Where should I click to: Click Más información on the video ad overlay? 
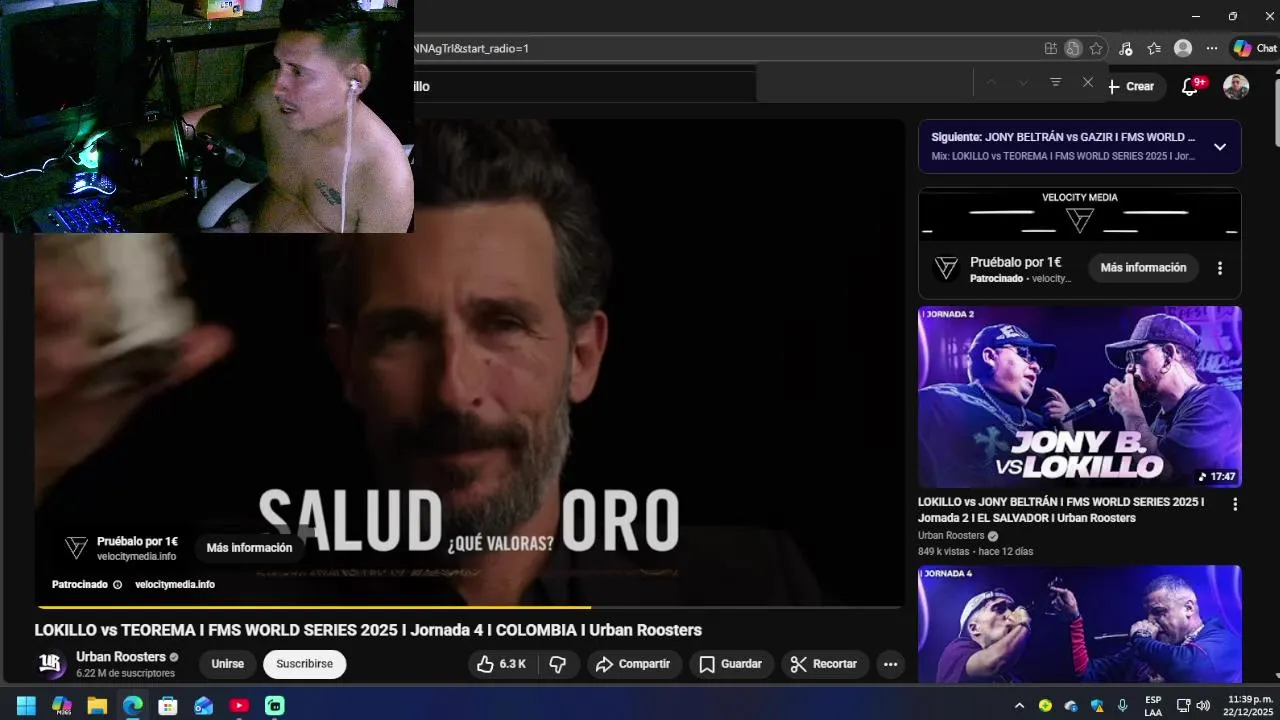click(249, 548)
